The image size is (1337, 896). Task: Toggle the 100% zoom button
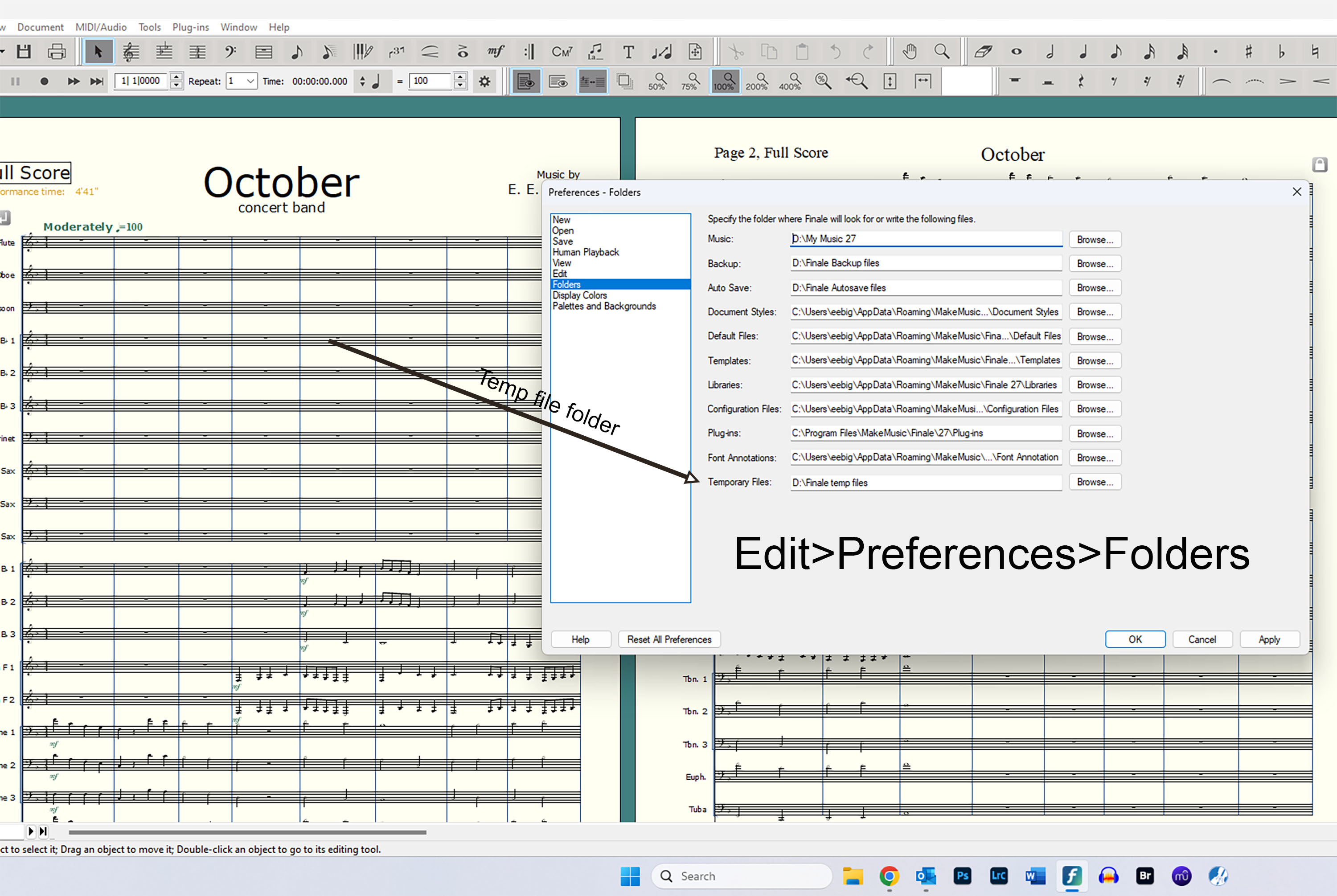tap(724, 82)
